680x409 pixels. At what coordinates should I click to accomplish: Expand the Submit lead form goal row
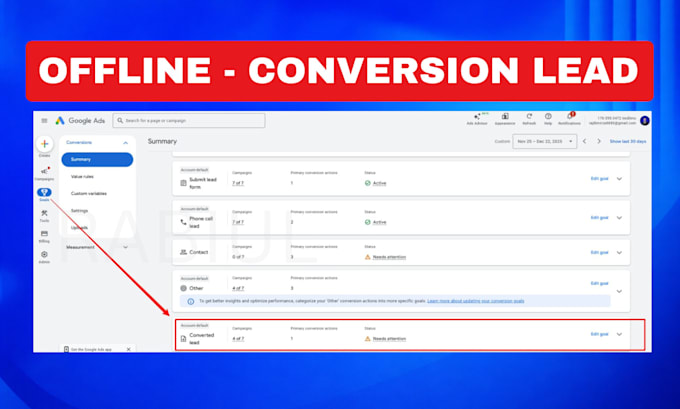[619, 179]
